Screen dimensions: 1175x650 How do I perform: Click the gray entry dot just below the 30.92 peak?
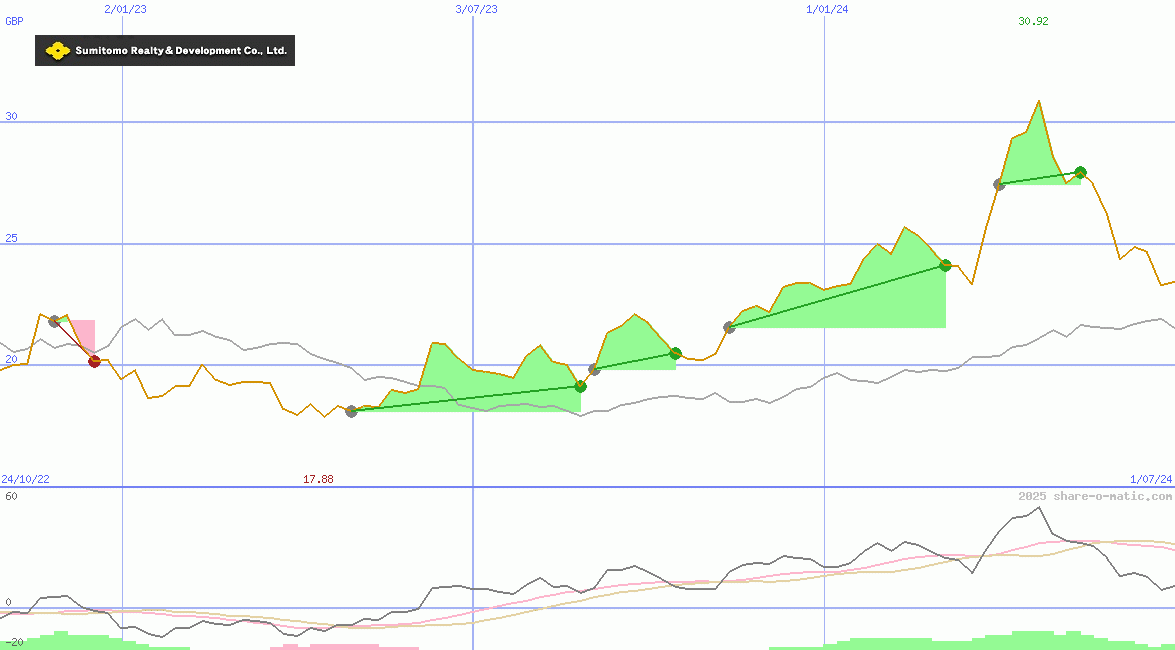coord(999,184)
